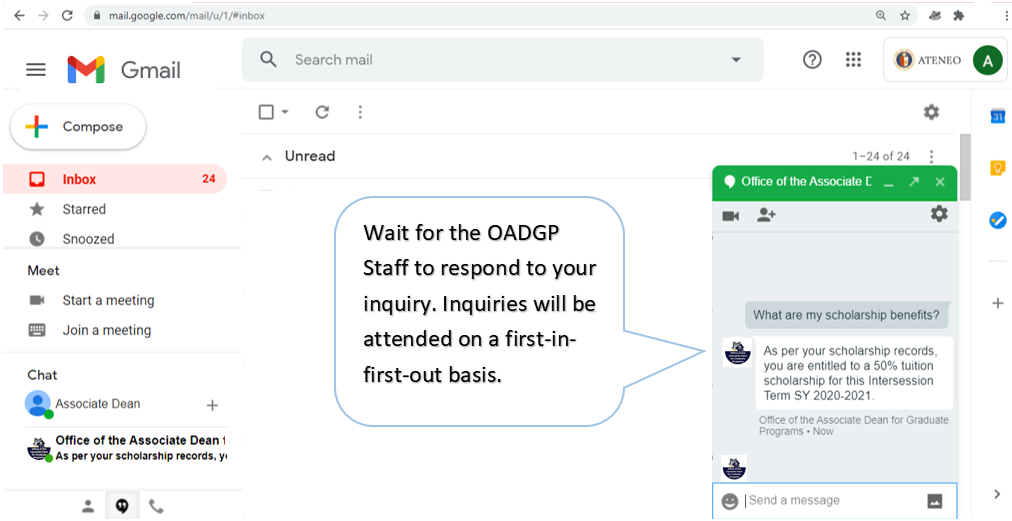Open the Inbox folder

pyautogui.click(x=115, y=179)
